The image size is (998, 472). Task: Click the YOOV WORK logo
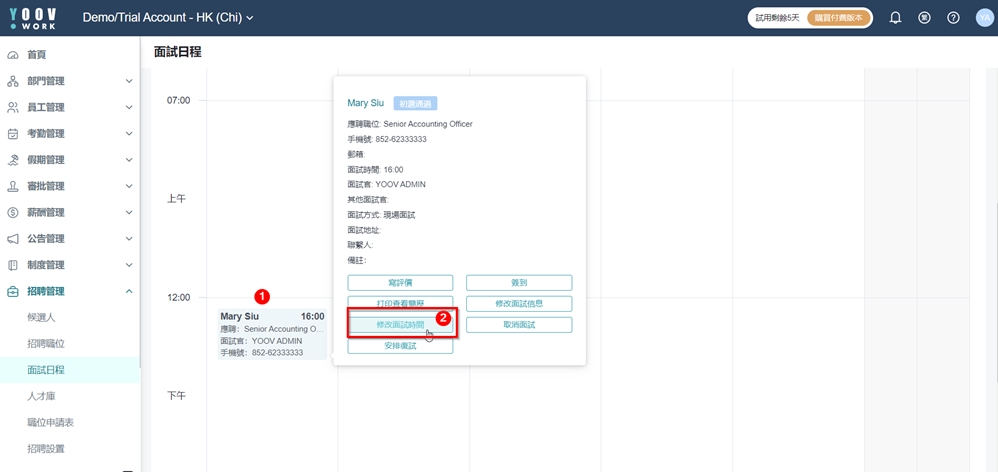pyautogui.click(x=33, y=18)
